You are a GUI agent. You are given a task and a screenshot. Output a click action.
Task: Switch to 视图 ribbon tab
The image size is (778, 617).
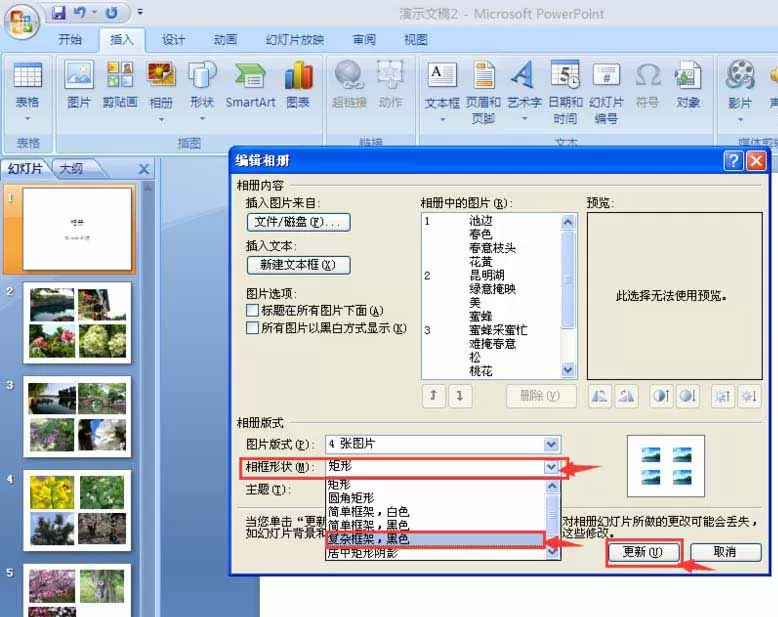(x=416, y=40)
